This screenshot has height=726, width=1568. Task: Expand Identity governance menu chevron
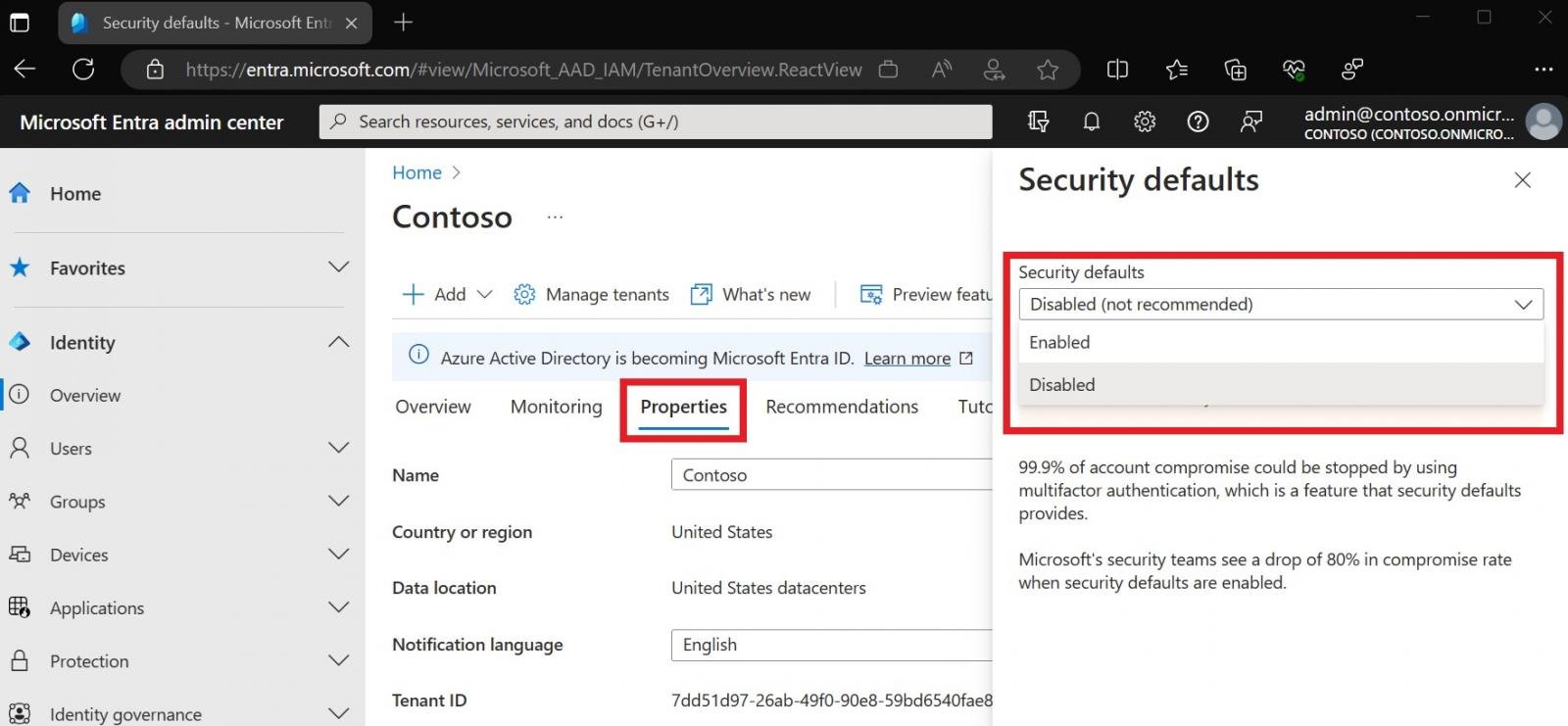(339, 713)
